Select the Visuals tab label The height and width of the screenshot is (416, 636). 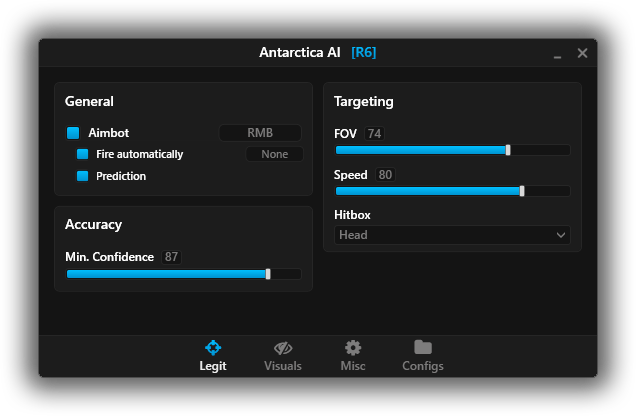[x=283, y=366]
